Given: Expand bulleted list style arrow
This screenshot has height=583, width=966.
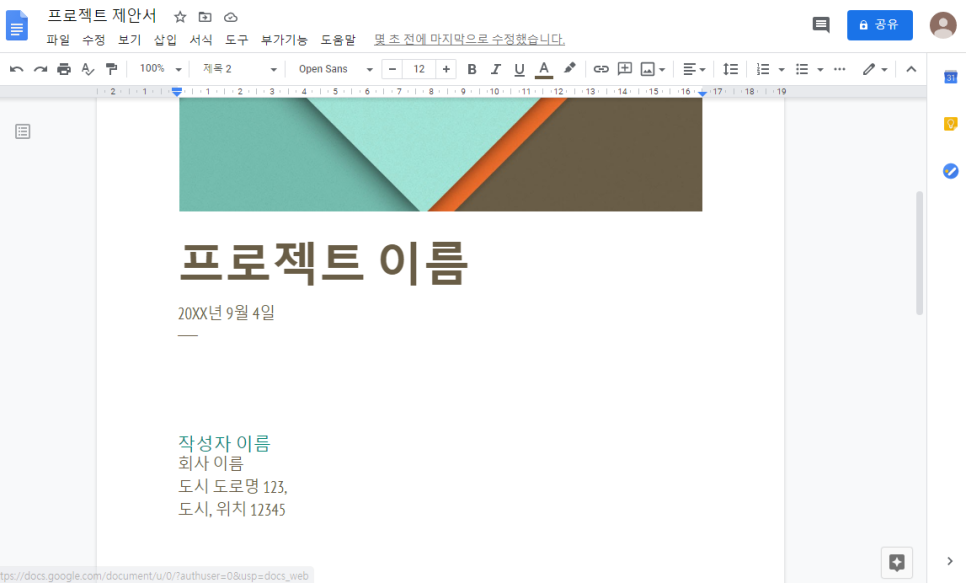Looking at the screenshot, I should click(x=820, y=70).
